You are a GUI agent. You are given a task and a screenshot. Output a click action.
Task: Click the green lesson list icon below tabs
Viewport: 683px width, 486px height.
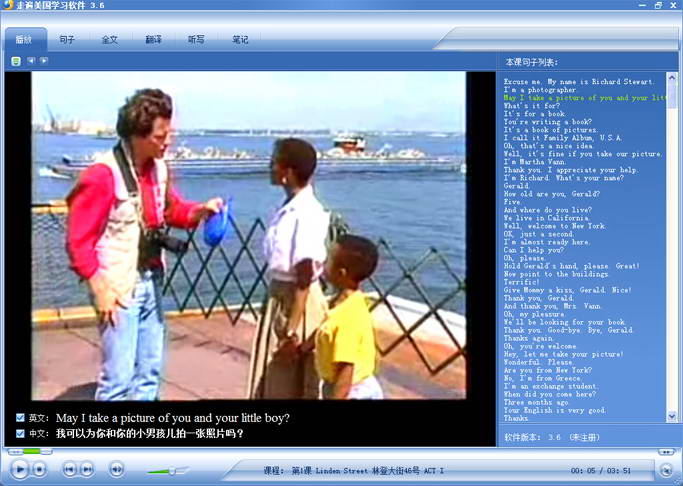point(16,61)
